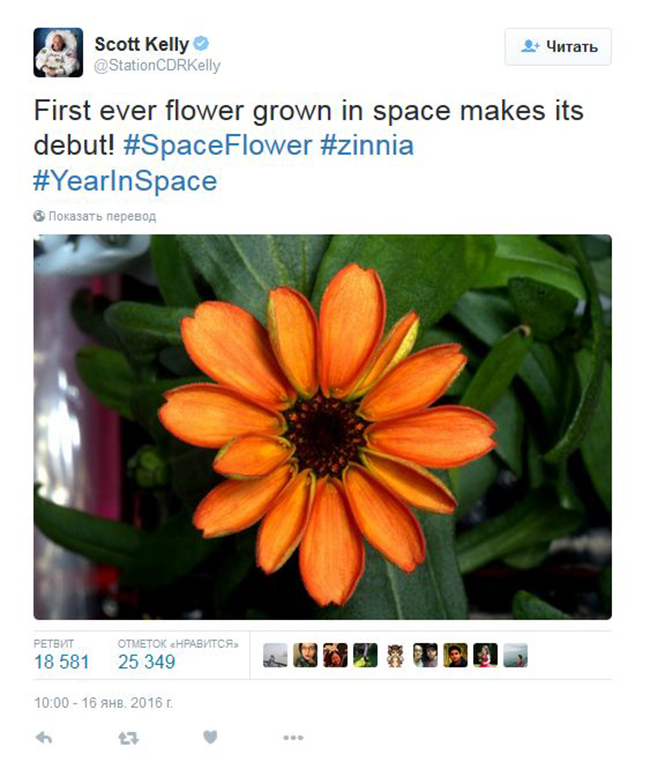This screenshot has height=777, width=650.
Task: Open the #zinnia hashtag
Action: click(367, 145)
